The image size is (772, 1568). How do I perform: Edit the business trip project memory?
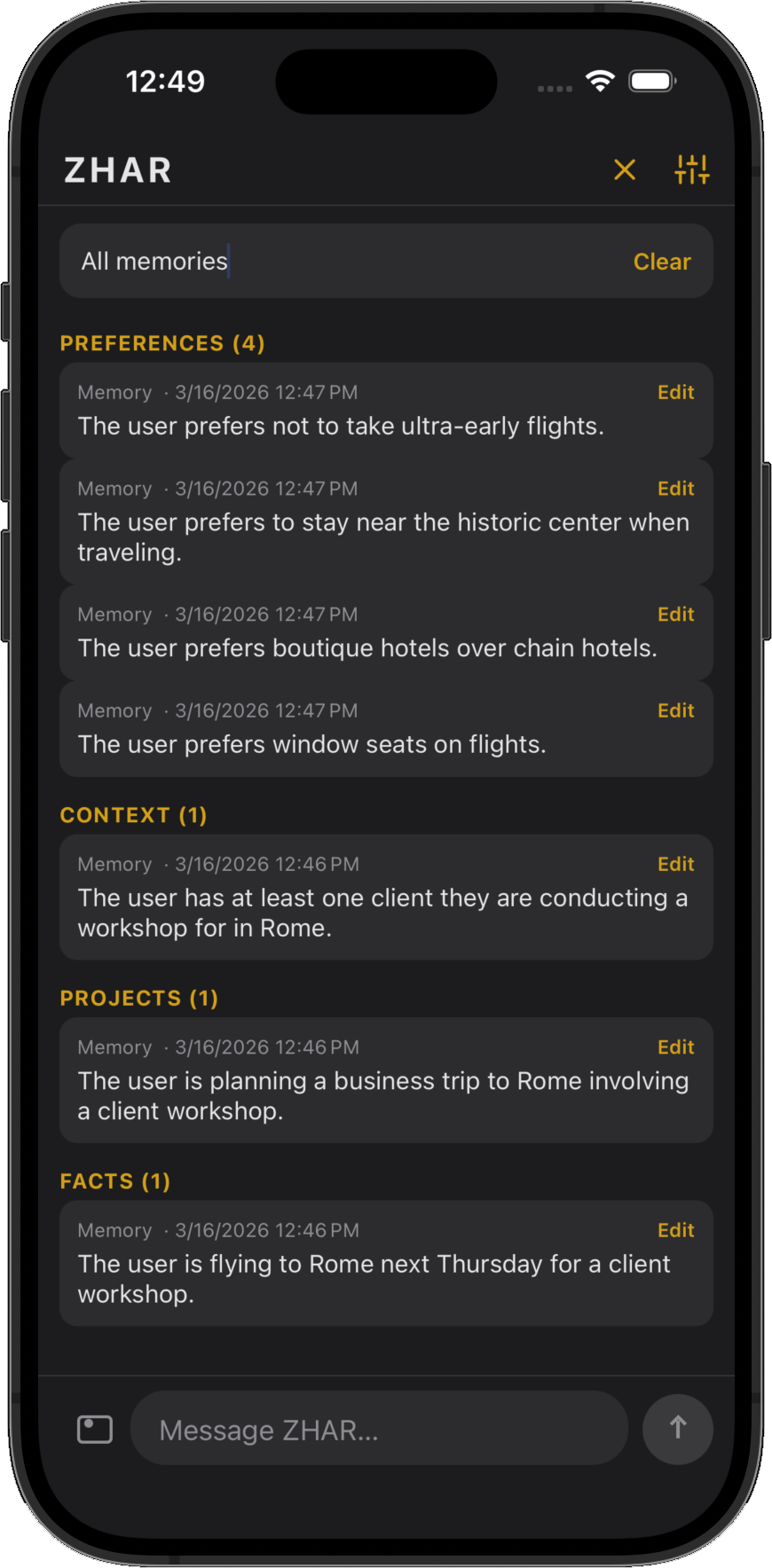pyautogui.click(x=675, y=1047)
